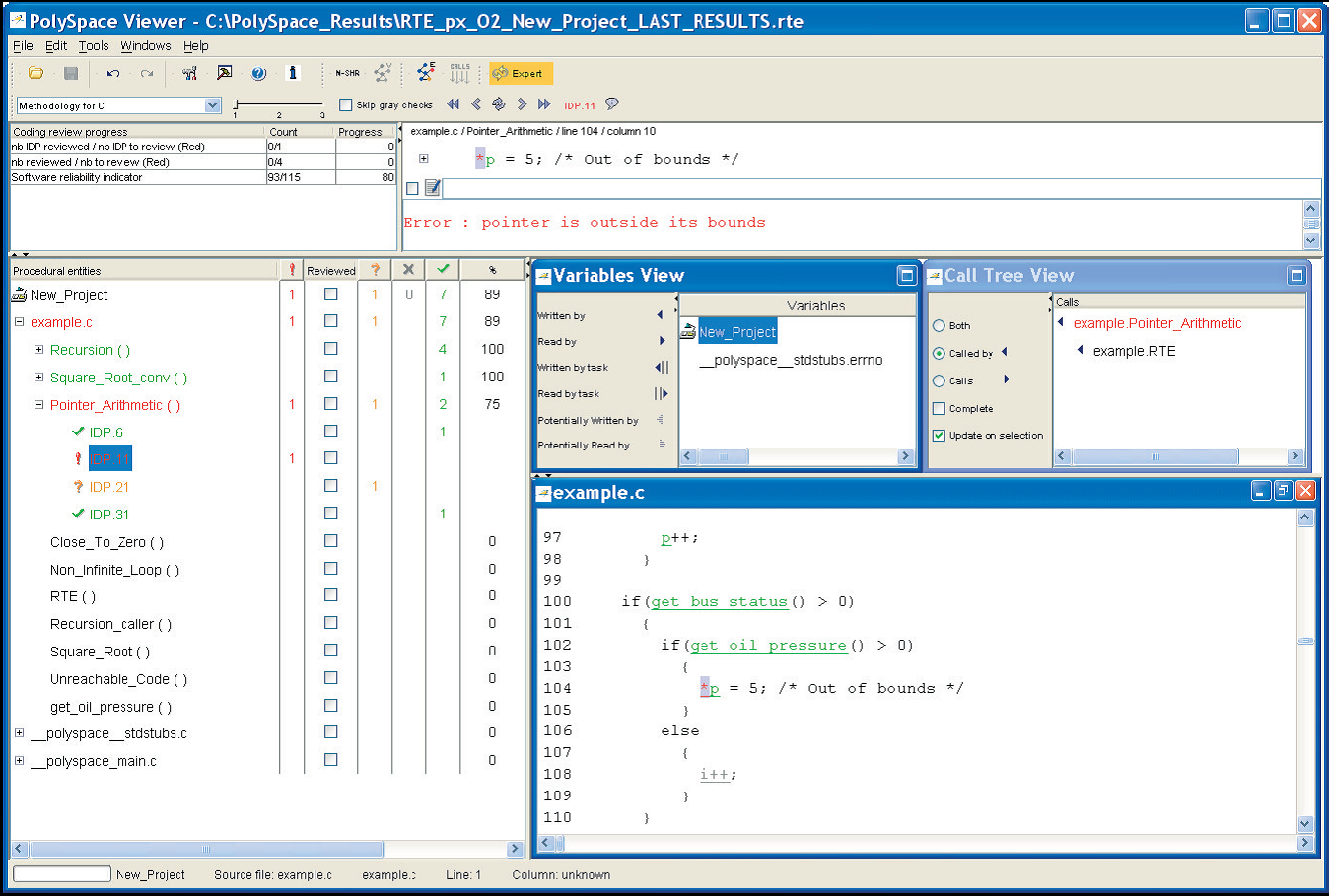Click the red exclamation column header
Viewport: 1329px width, 896px height.
click(x=292, y=270)
